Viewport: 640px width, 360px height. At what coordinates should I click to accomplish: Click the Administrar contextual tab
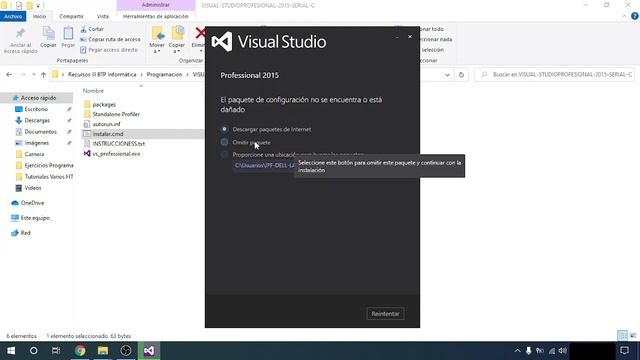point(156,5)
